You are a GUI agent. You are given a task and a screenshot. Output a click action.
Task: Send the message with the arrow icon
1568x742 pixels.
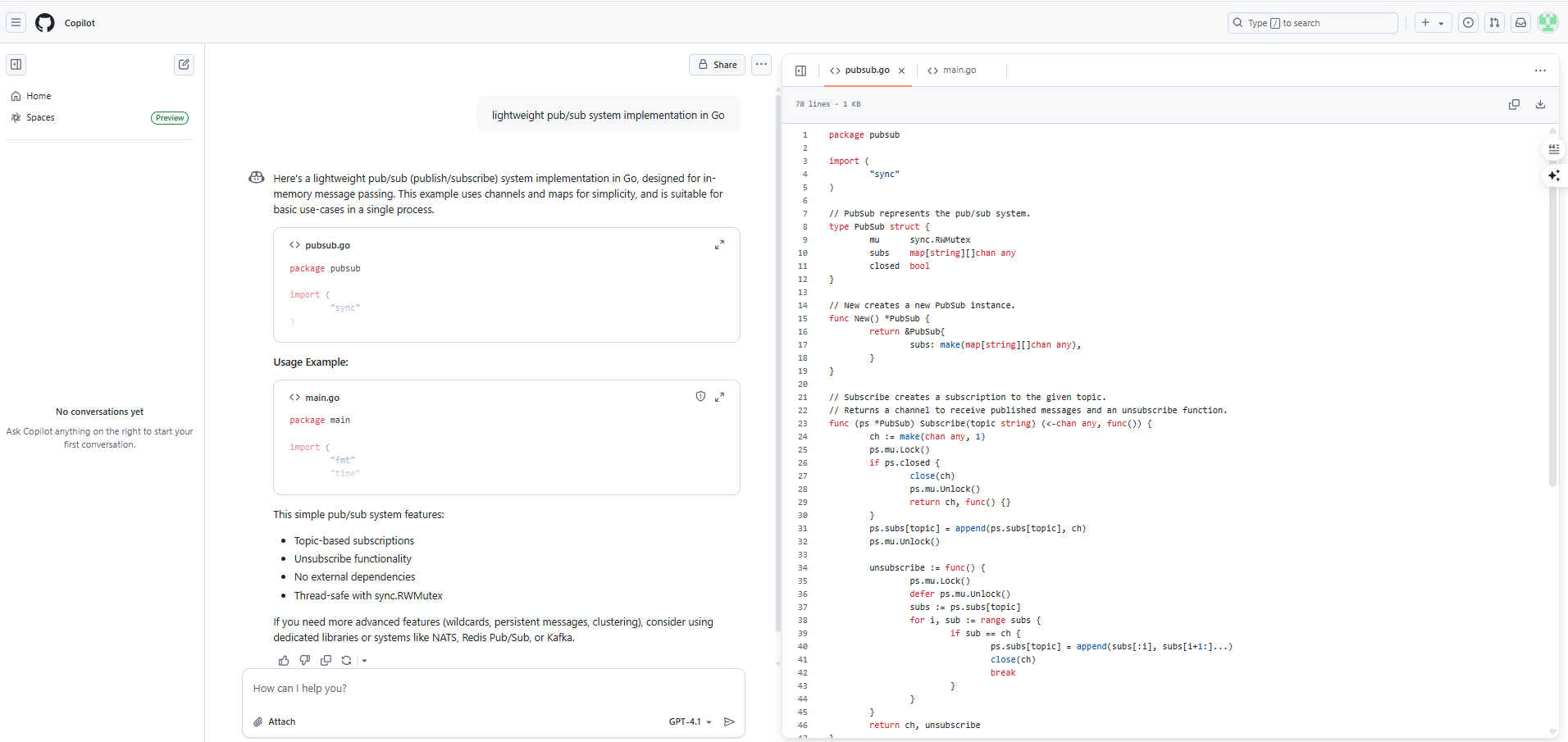point(729,722)
